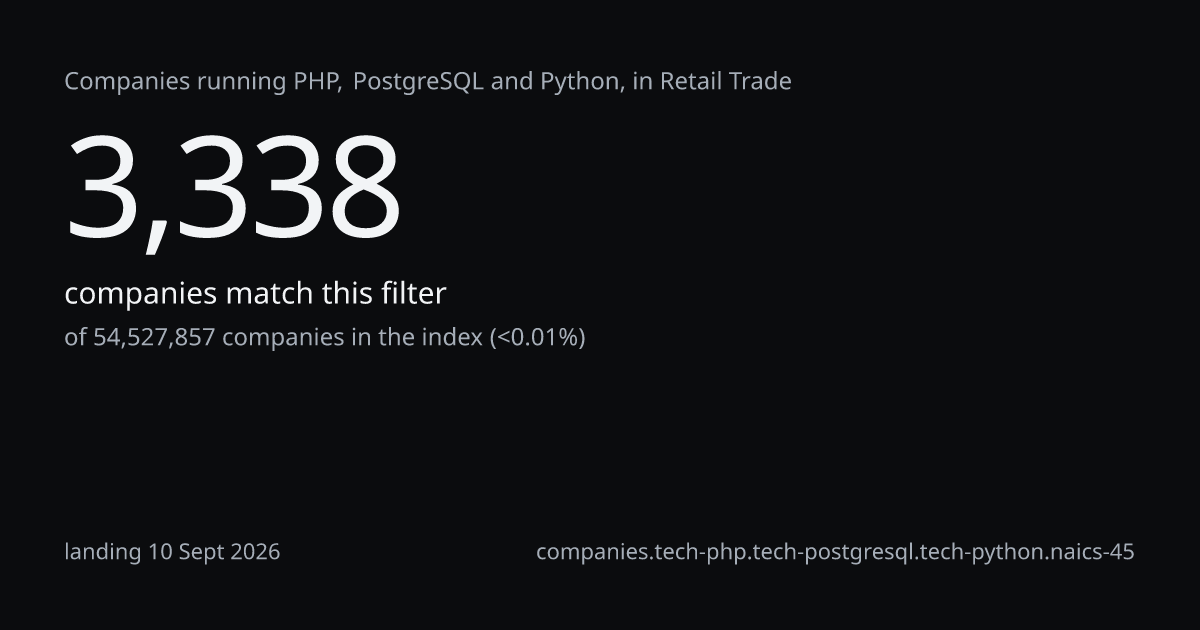Screen dimensions: 1200x630
Task: Click the (<0.01%) percentage text
Action: (x=537, y=337)
